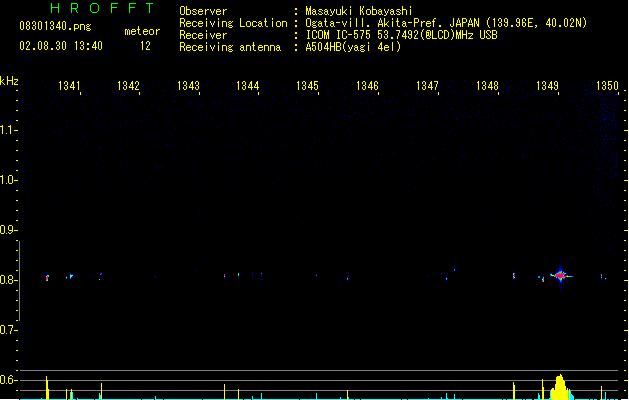
Task: Click the yellow intensity peak below the 1349 echo
Action: [560, 387]
